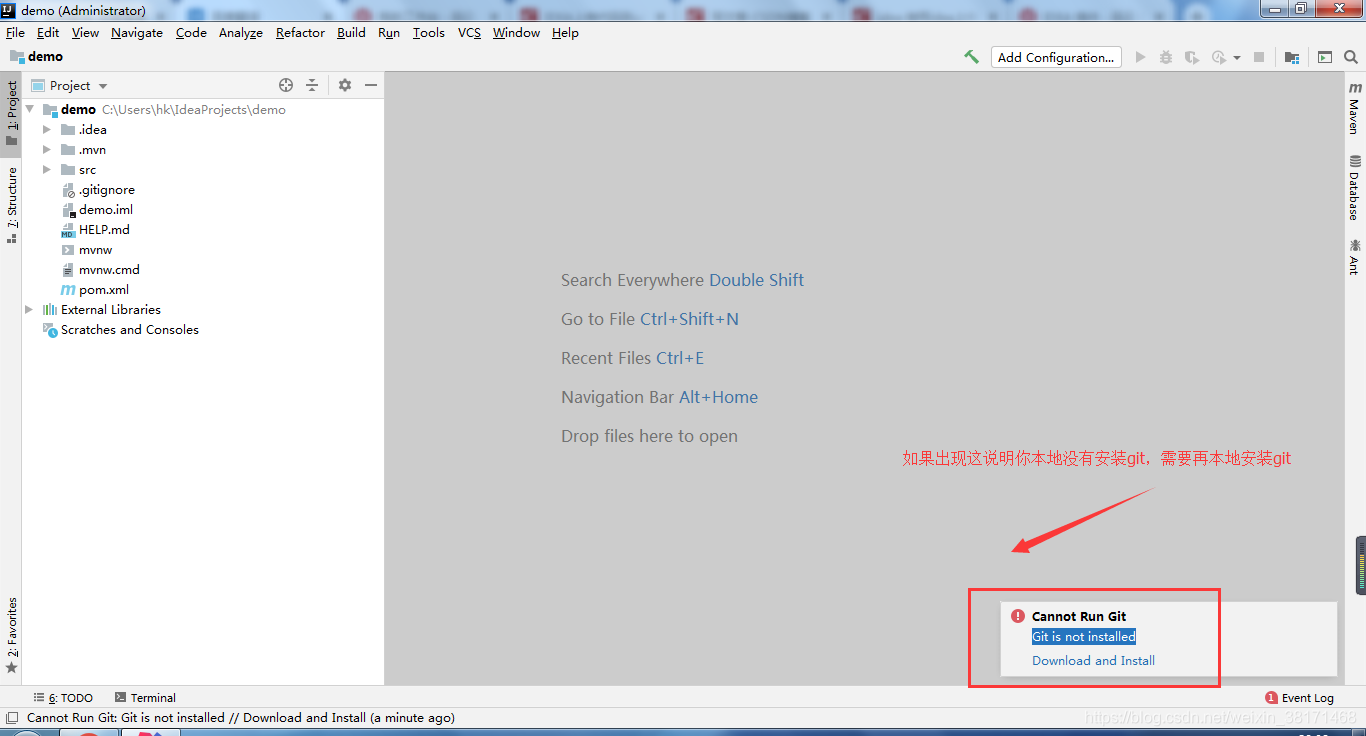Open the TODO tool window
This screenshot has width=1366, height=736.
tap(63, 698)
